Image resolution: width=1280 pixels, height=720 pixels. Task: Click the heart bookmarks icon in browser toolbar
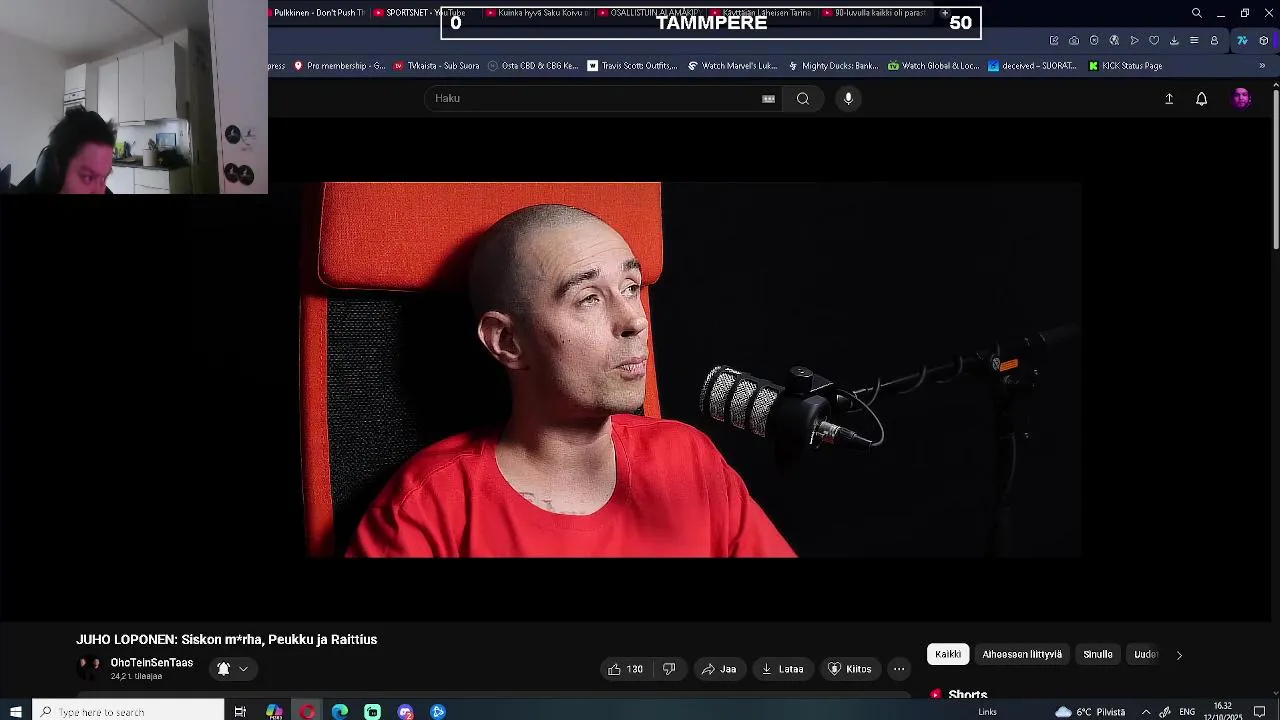[x=1154, y=40]
